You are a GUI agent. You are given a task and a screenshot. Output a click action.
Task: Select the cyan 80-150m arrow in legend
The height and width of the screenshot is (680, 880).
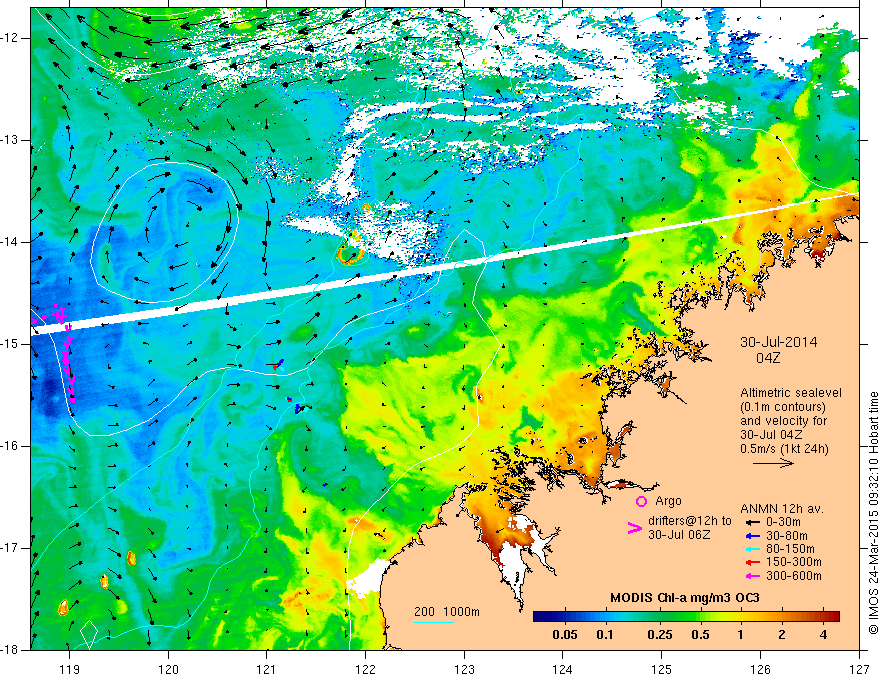coord(752,549)
